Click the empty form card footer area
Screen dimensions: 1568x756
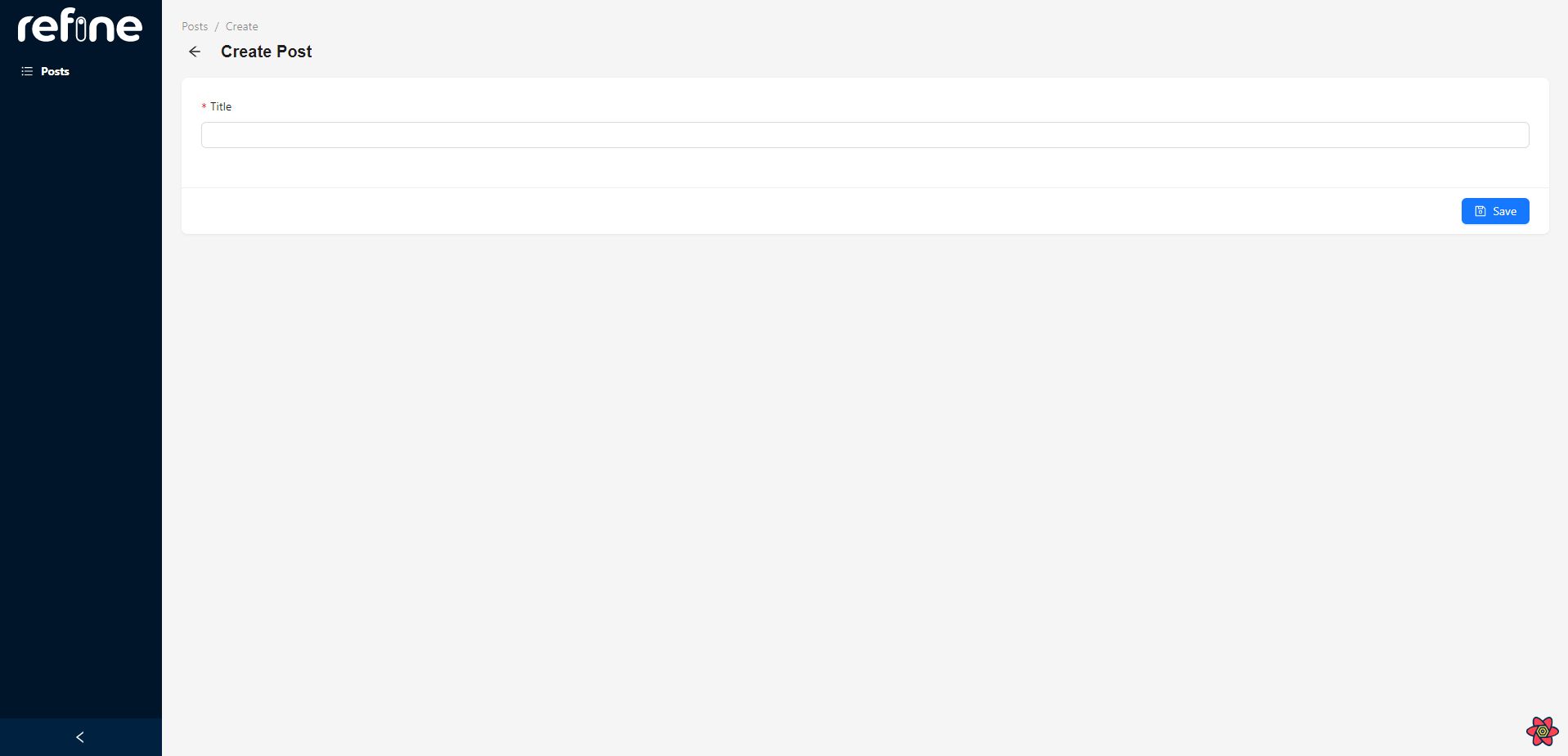coord(818,211)
